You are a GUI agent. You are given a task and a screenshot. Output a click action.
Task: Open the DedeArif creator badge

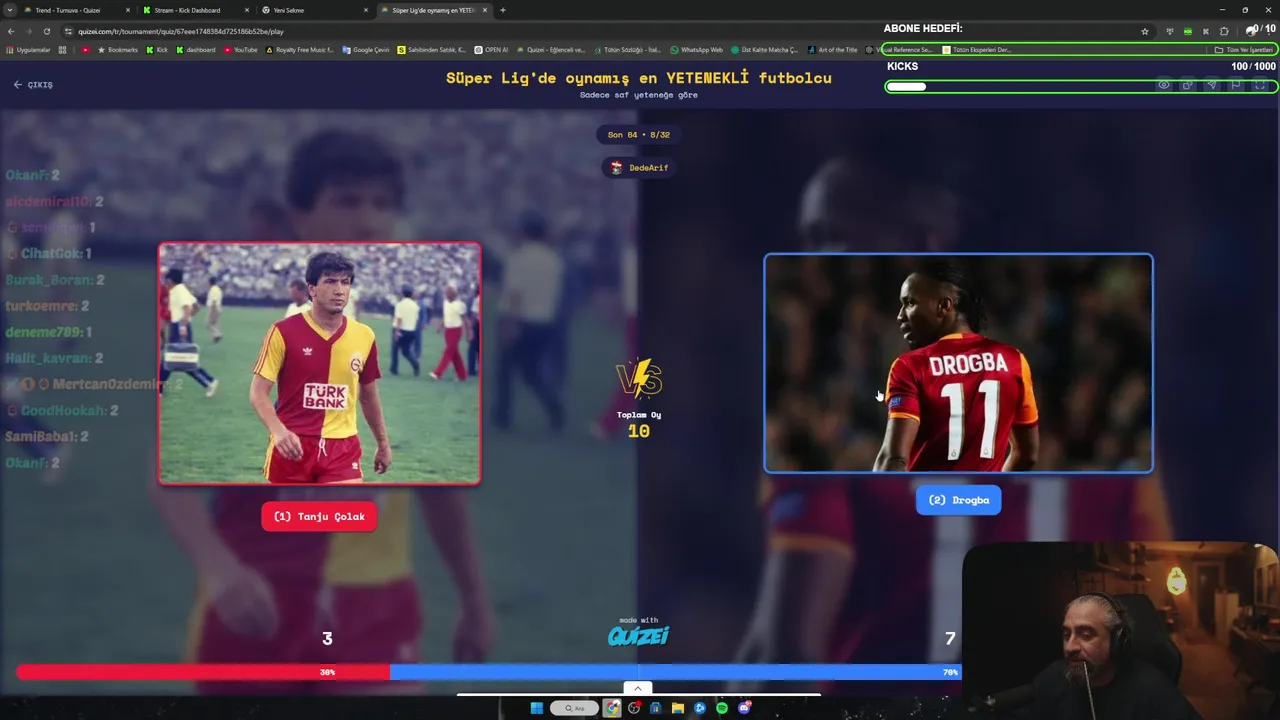pyautogui.click(x=639, y=168)
